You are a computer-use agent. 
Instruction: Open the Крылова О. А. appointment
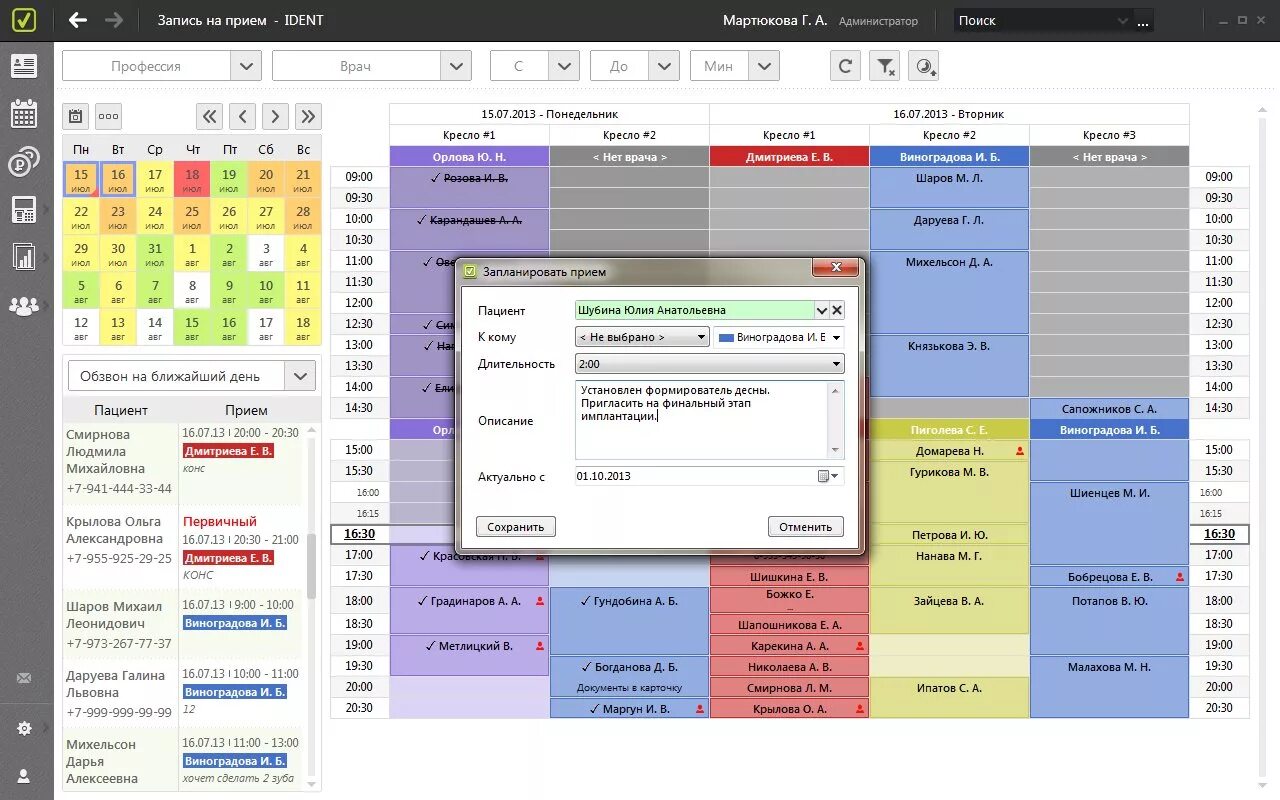789,709
